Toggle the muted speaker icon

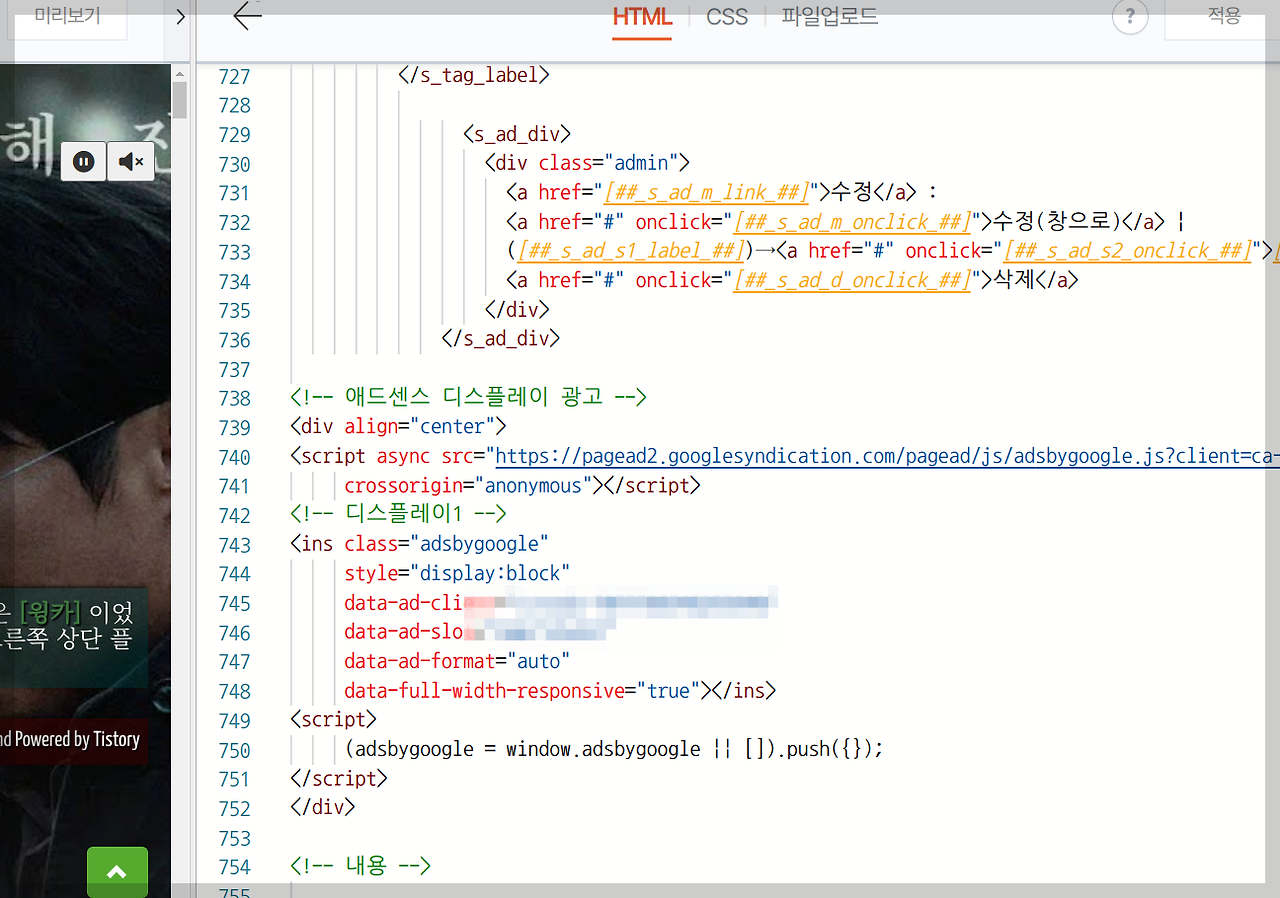tap(131, 161)
